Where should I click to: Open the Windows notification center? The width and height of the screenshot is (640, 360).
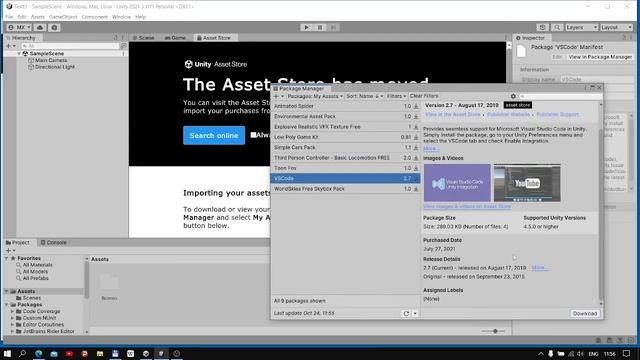[x=627, y=353]
